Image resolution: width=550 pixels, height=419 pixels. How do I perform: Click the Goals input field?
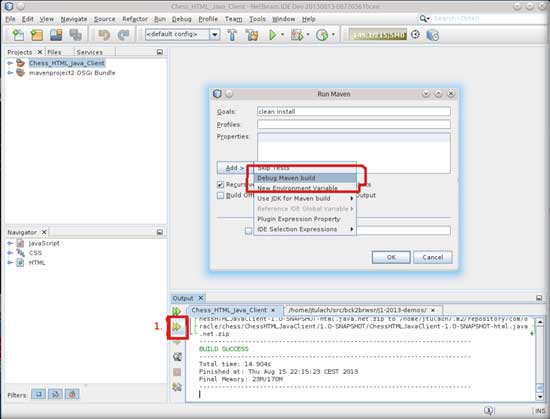(x=354, y=111)
